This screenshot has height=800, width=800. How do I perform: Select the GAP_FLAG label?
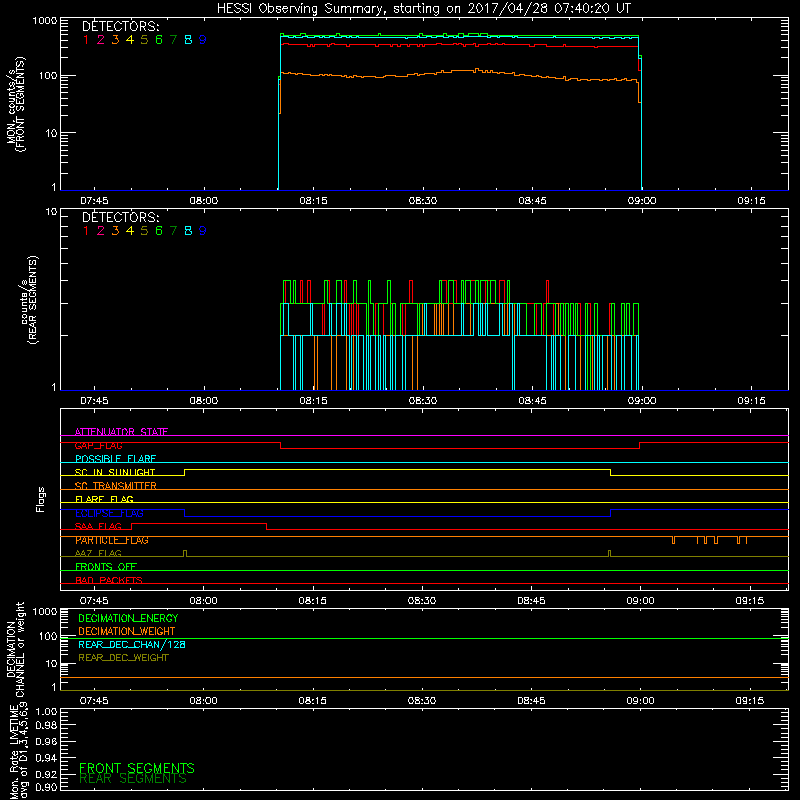pyautogui.click(x=98, y=445)
